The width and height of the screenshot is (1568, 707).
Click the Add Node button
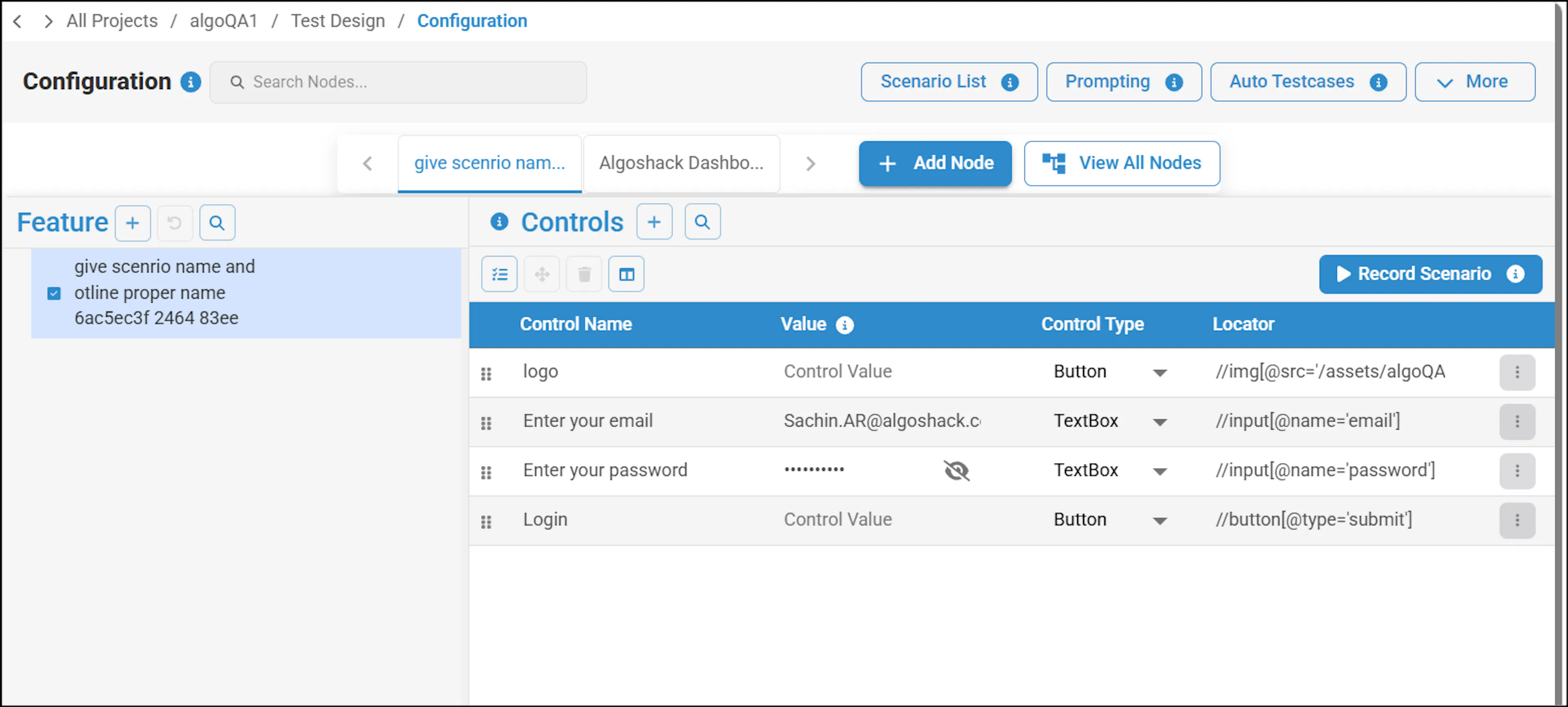(935, 163)
